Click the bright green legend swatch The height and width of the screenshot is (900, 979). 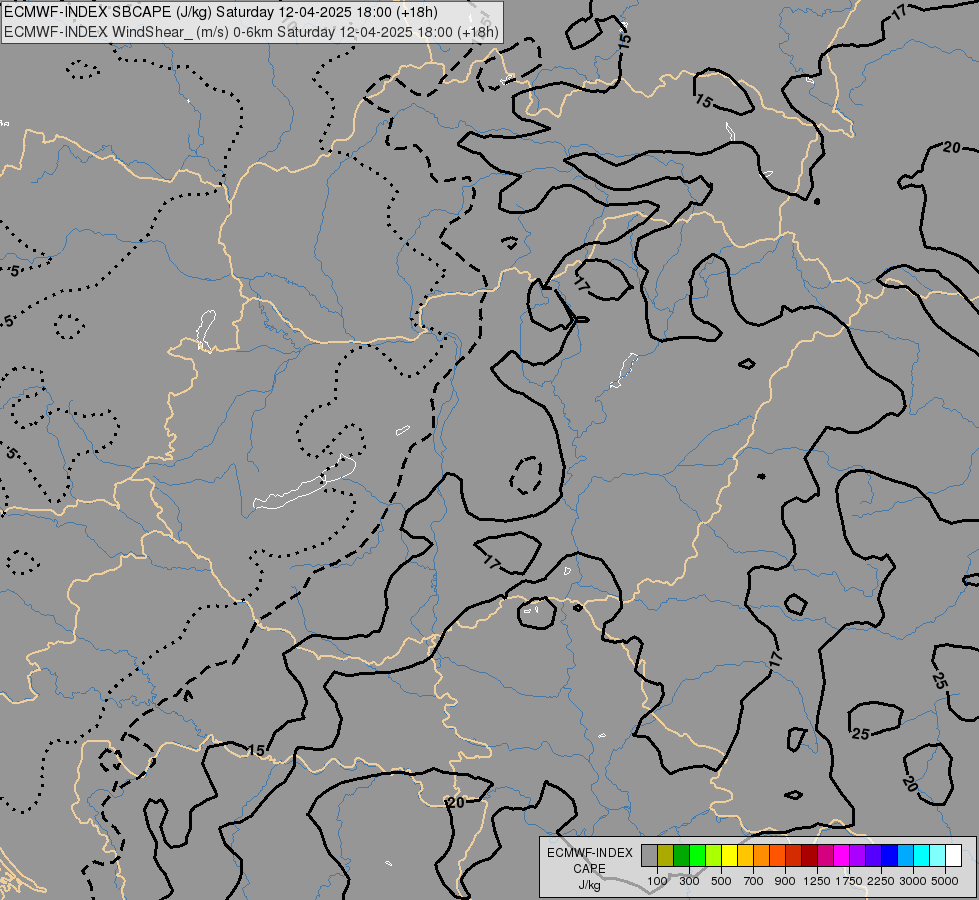tap(697, 855)
